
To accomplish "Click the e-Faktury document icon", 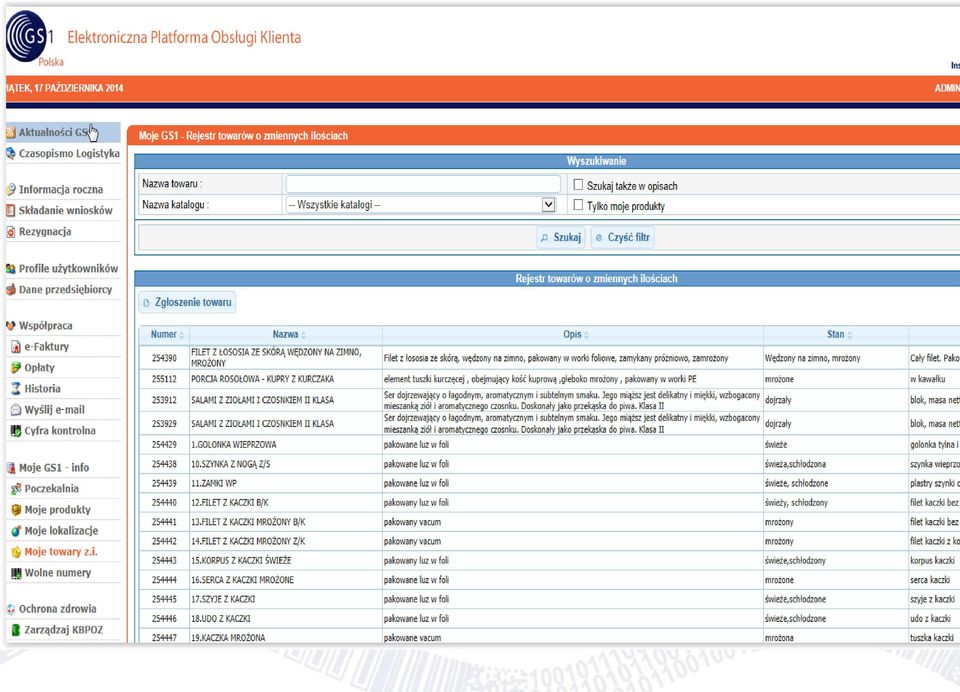I will 17,347.
